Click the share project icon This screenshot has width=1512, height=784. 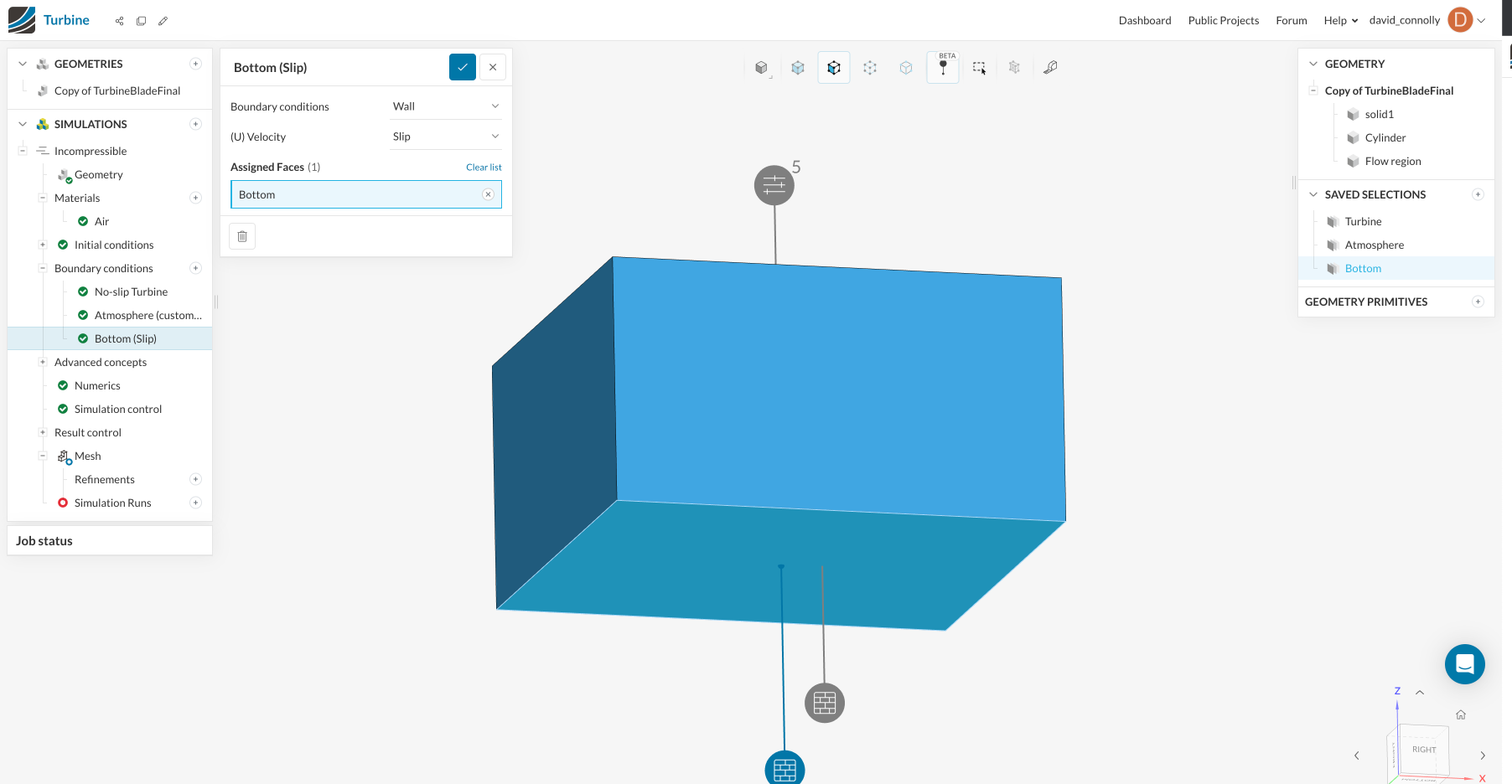pos(120,21)
